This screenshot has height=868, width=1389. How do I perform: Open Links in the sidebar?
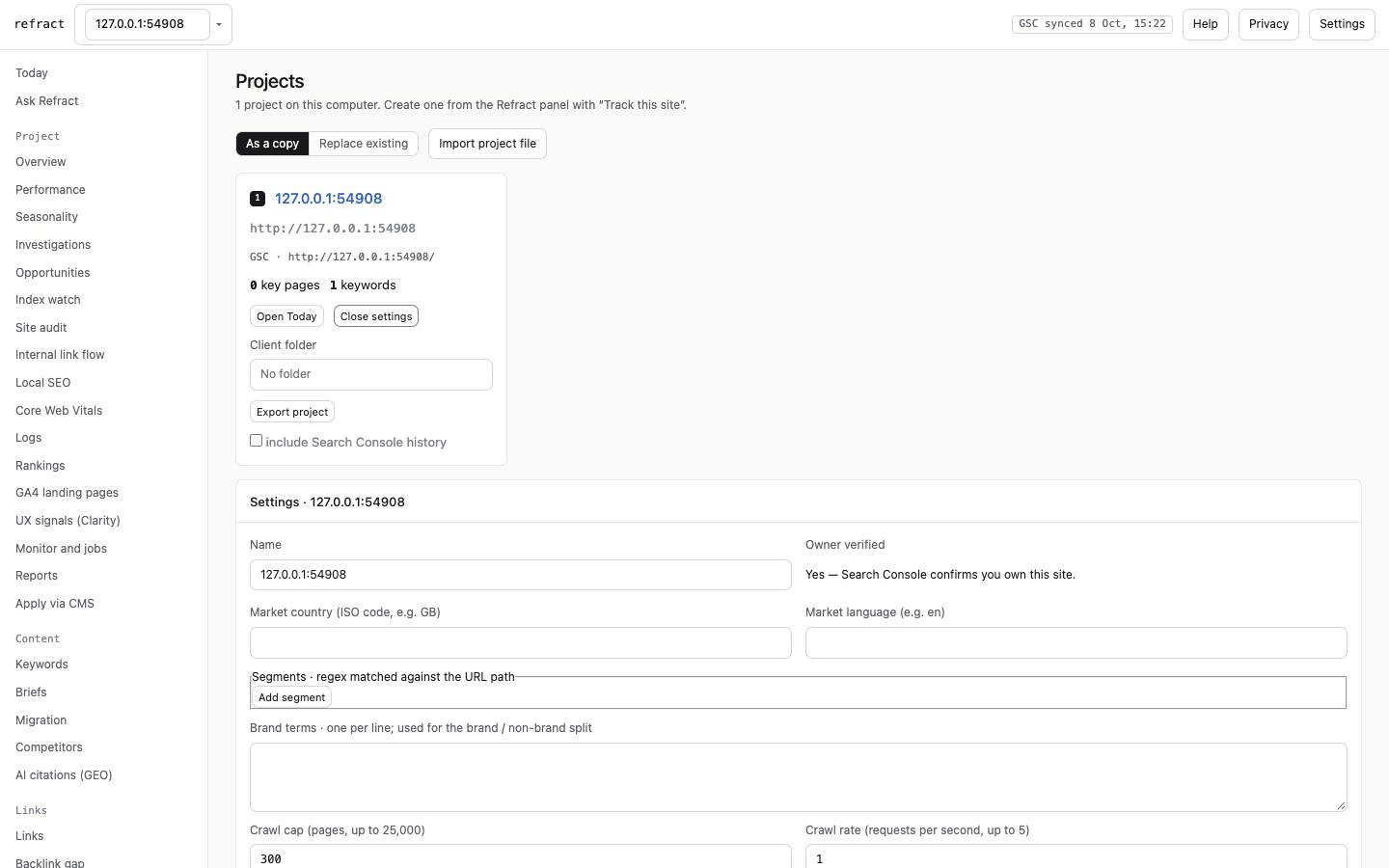[30, 836]
